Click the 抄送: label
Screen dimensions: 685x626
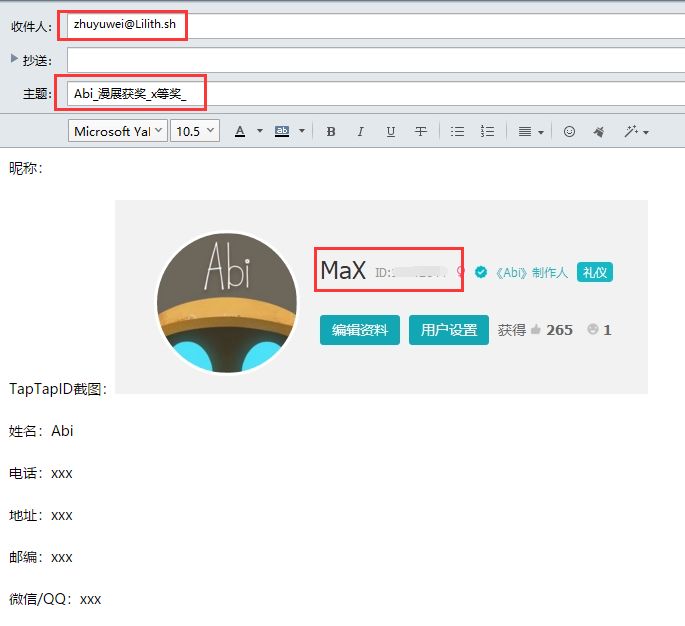click(x=37, y=60)
